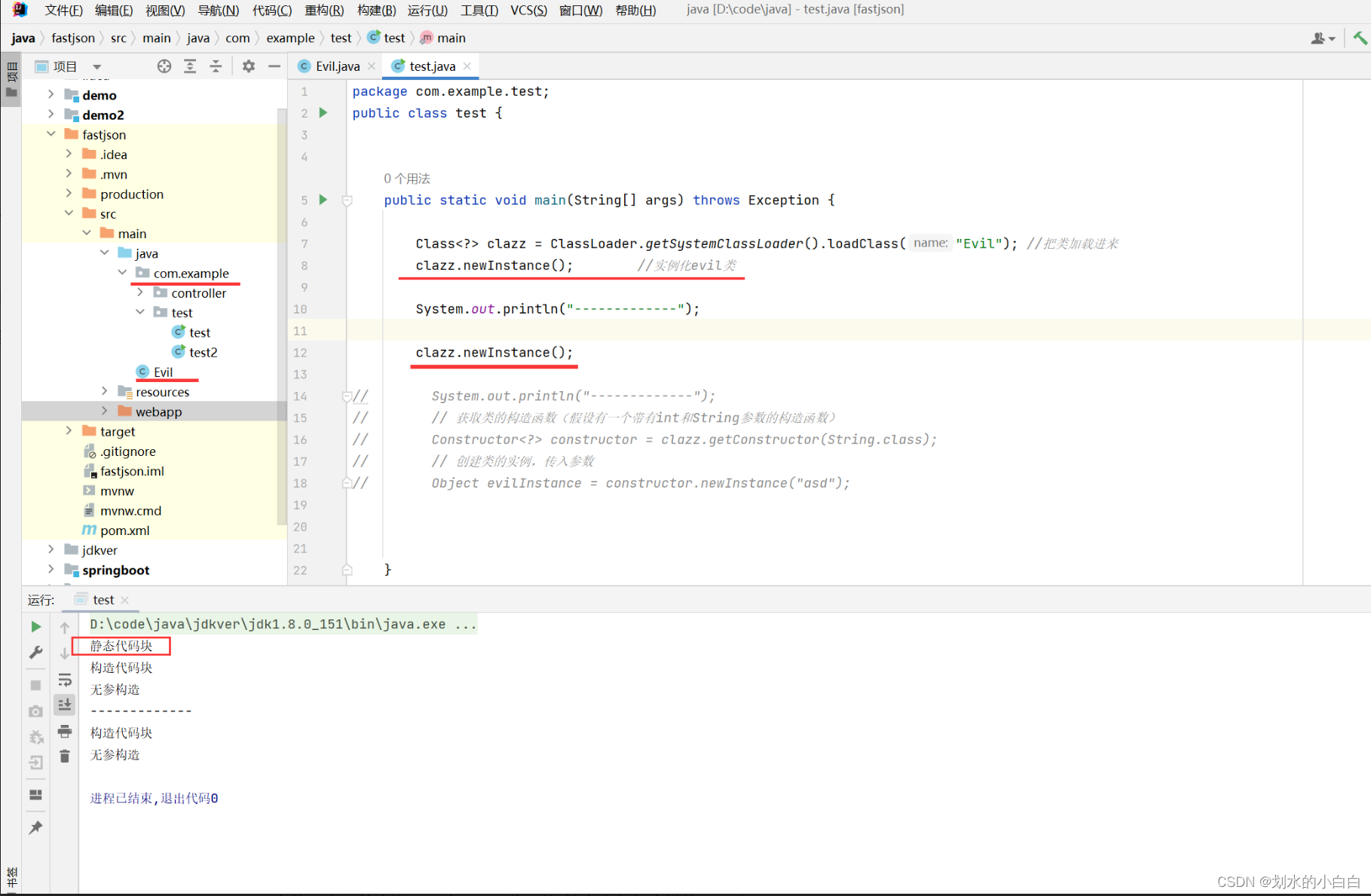Open the 运行(U) menu
The image size is (1371, 896).
tap(427, 10)
